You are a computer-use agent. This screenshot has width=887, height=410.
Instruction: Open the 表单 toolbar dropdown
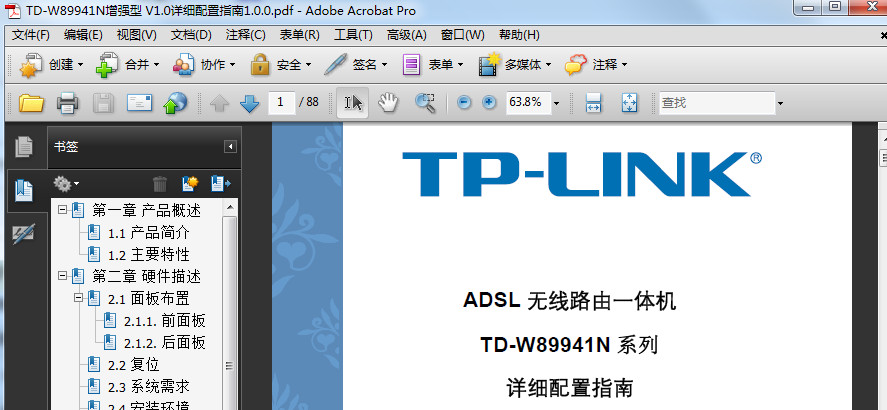pos(433,65)
